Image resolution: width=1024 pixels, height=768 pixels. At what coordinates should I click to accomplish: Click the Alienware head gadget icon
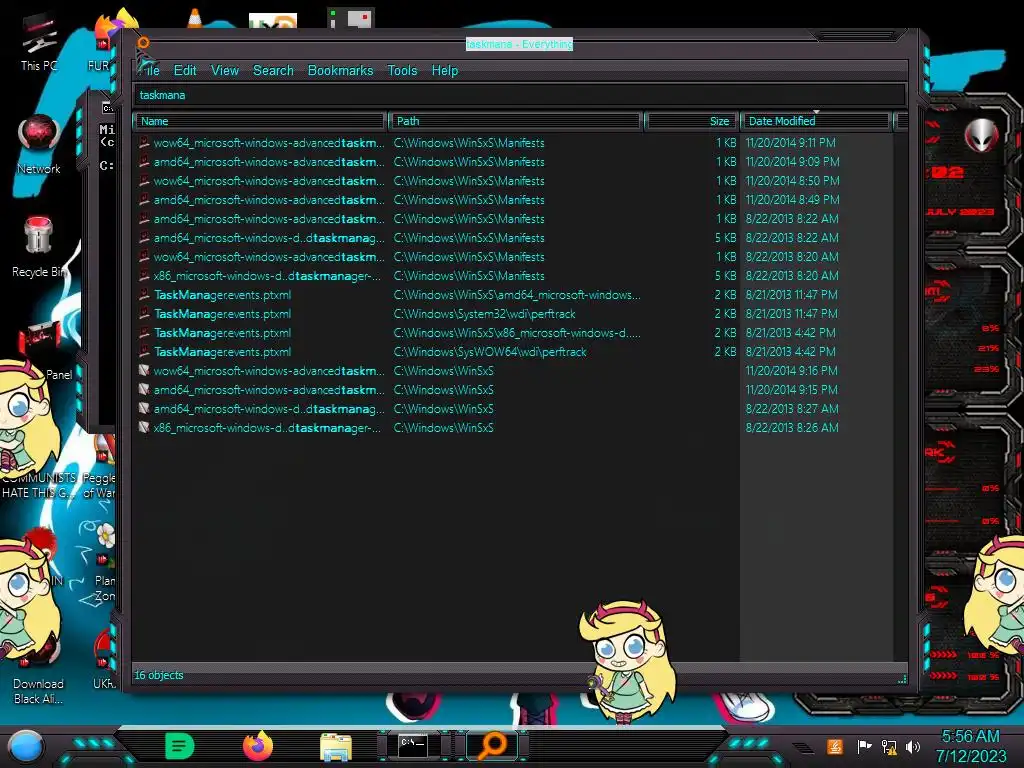click(x=982, y=135)
